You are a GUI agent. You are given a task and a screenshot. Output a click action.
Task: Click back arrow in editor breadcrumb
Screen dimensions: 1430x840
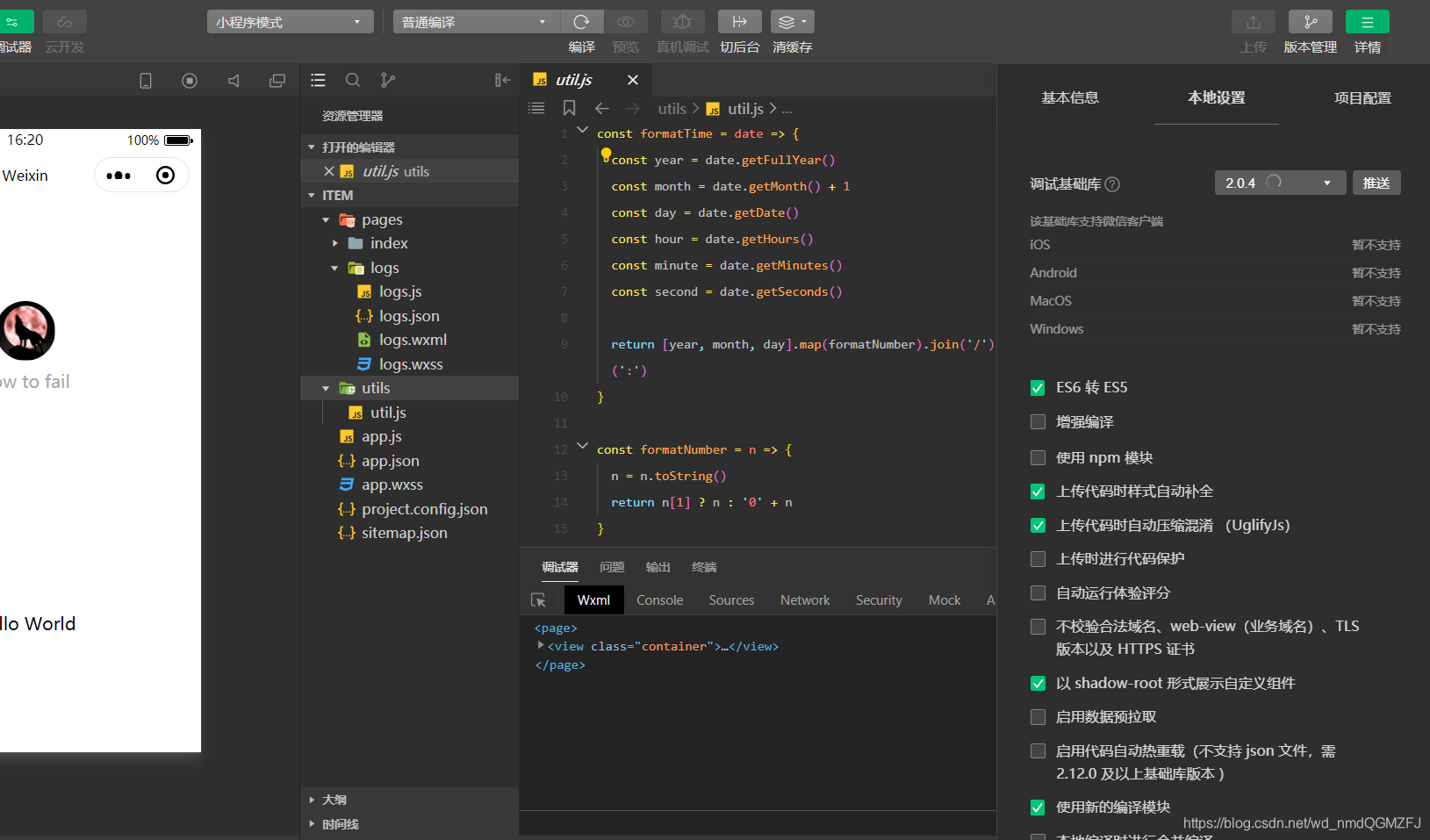coord(602,108)
